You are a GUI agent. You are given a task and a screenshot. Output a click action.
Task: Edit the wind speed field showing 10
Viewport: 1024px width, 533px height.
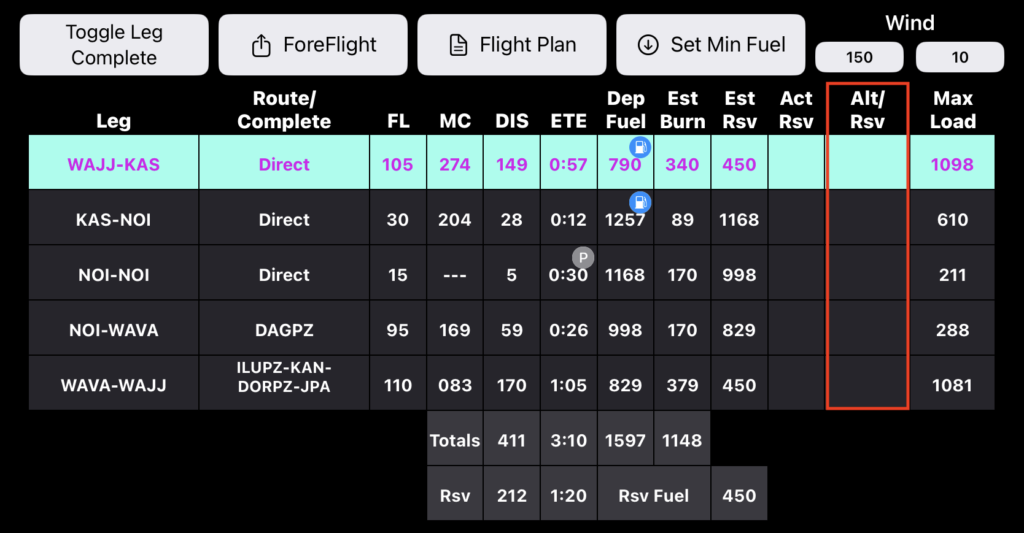click(x=960, y=57)
